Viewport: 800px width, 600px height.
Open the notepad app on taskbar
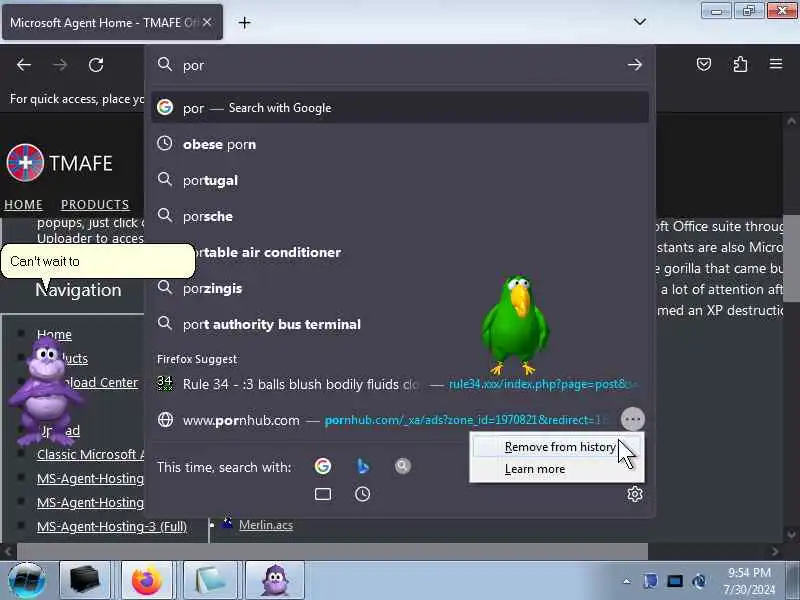pos(209,580)
